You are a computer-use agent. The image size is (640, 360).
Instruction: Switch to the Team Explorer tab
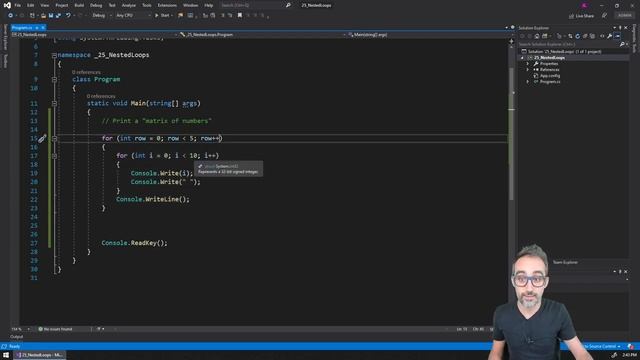click(x=565, y=262)
